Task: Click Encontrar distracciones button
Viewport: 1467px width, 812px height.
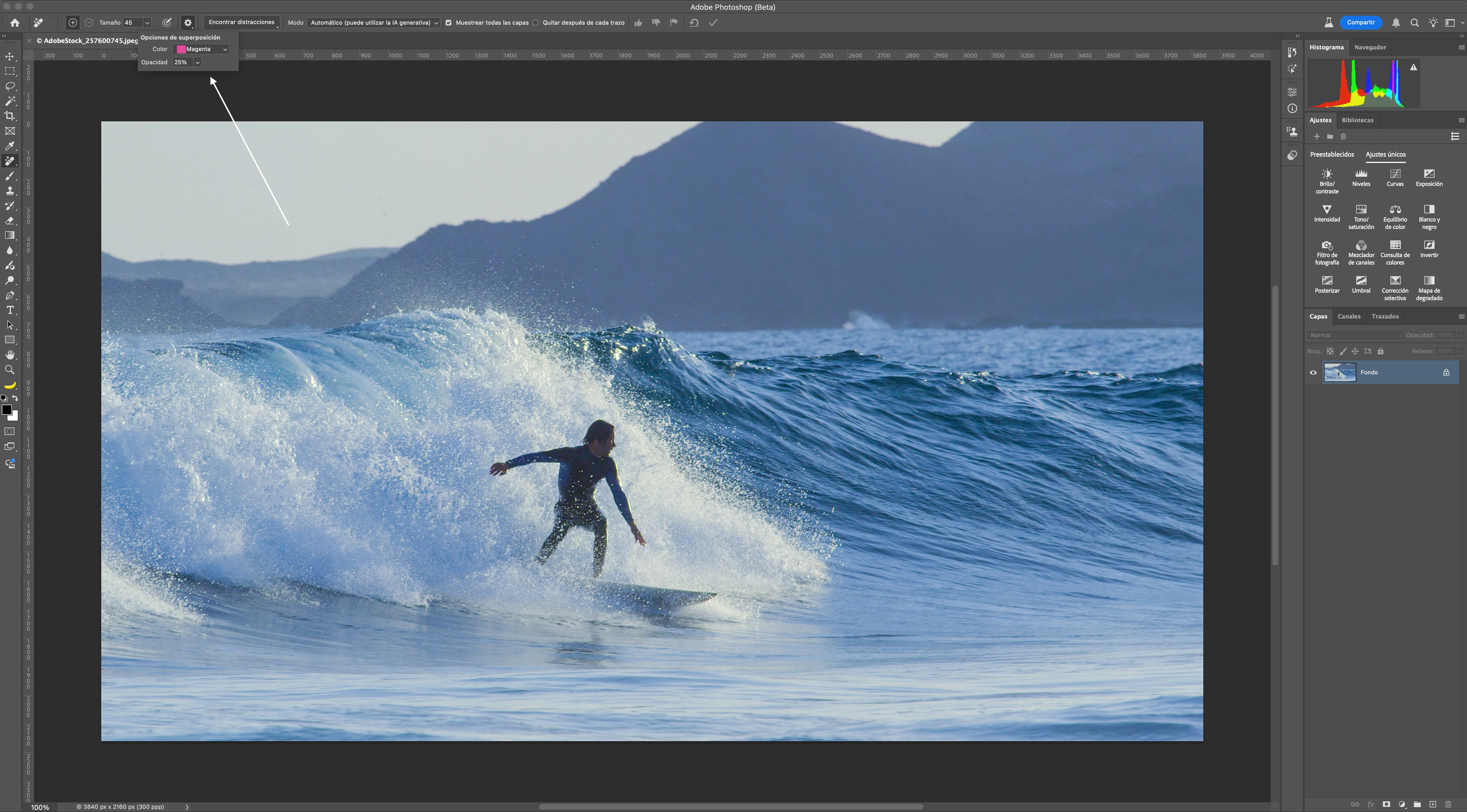Action: click(241, 22)
